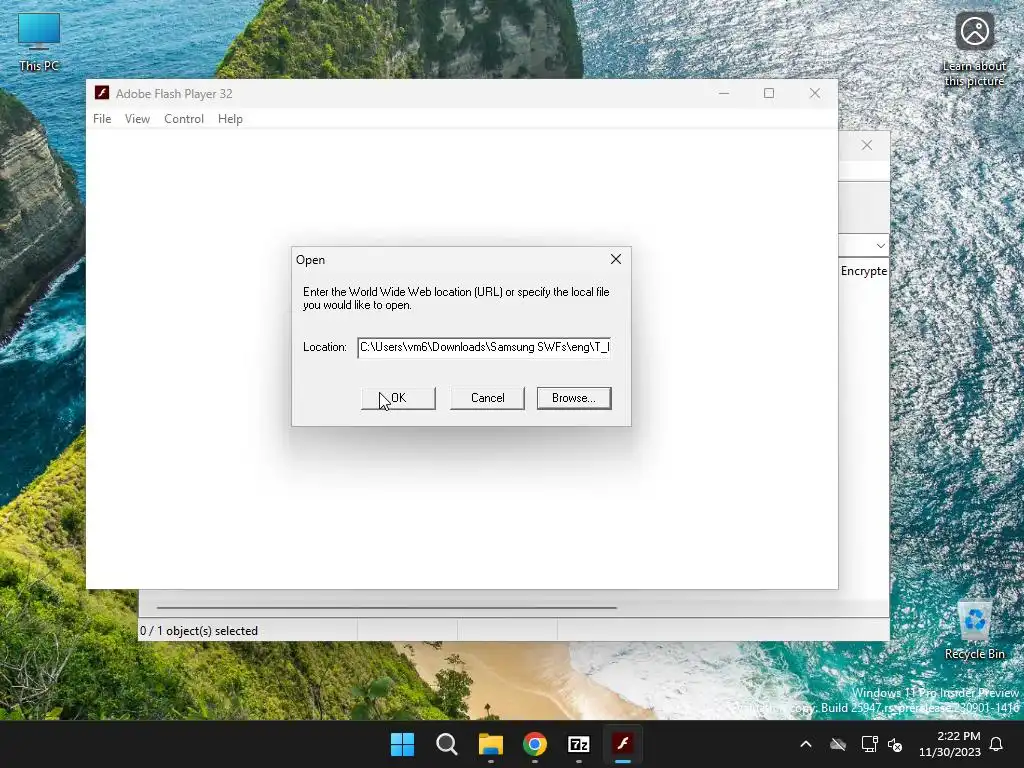Open File Explorer from the taskbar

pos(490,744)
